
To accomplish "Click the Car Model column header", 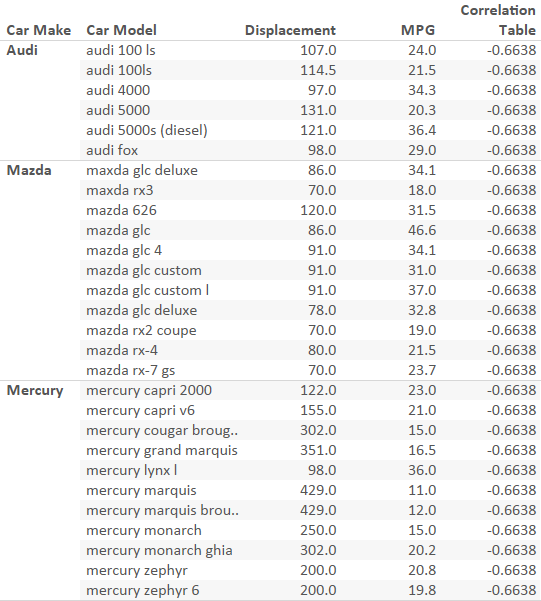I will click(122, 30).
